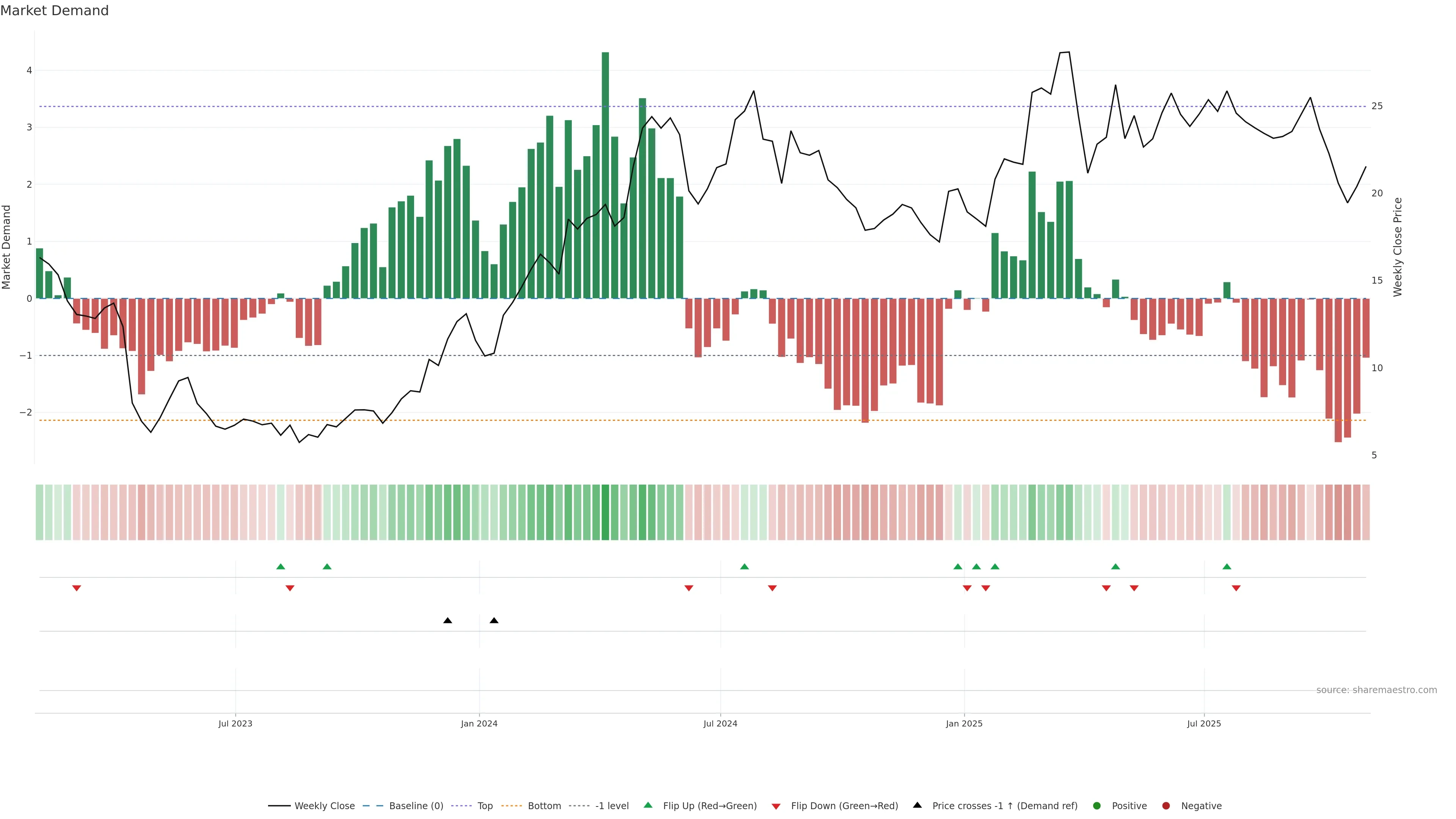Toggle the Top dotted line legend entry
The height and width of the screenshot is (819, 1456).
coord(485,805)
